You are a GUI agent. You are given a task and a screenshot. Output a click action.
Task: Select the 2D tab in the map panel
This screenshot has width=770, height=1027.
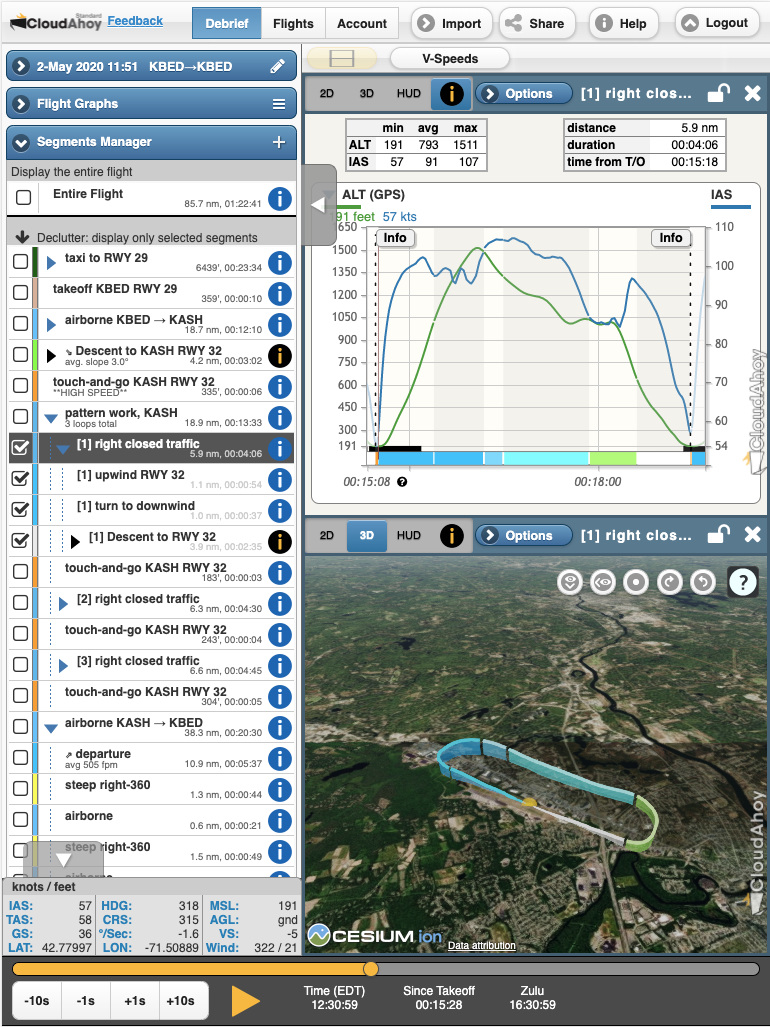pos(326,536)
